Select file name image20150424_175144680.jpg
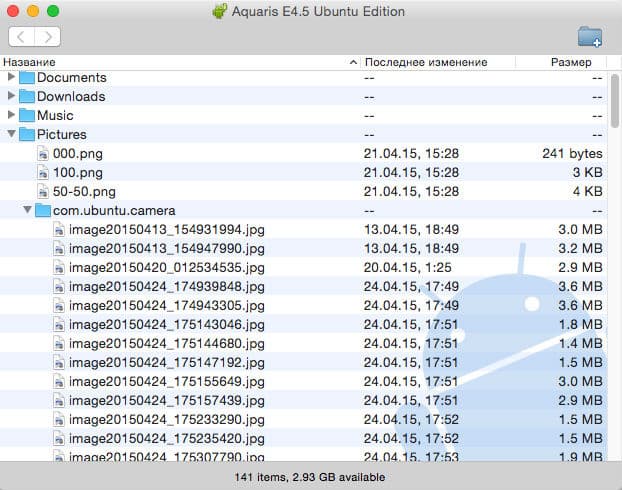 (167, 344)
